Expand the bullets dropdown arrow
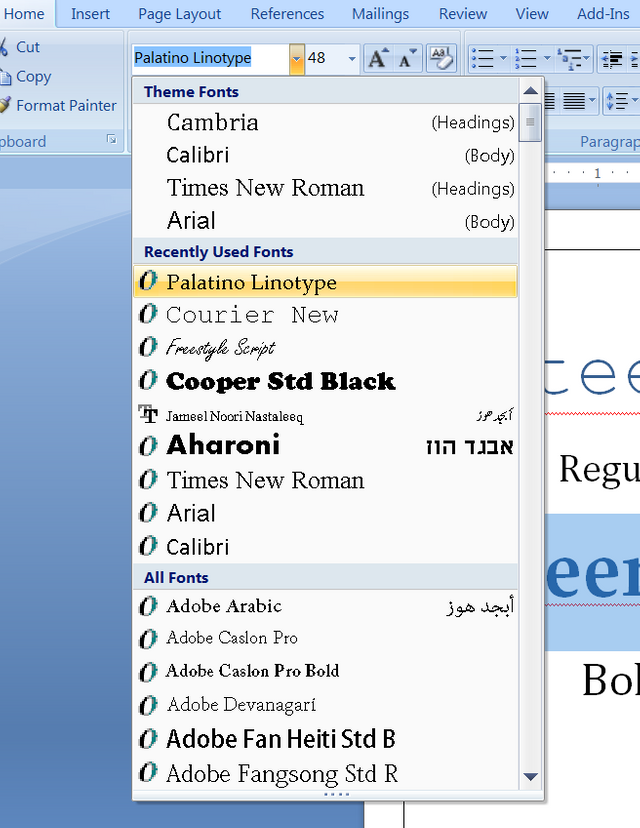Image resolution: width=640 pixels, height=828 pixels. (x=503, y=58)
